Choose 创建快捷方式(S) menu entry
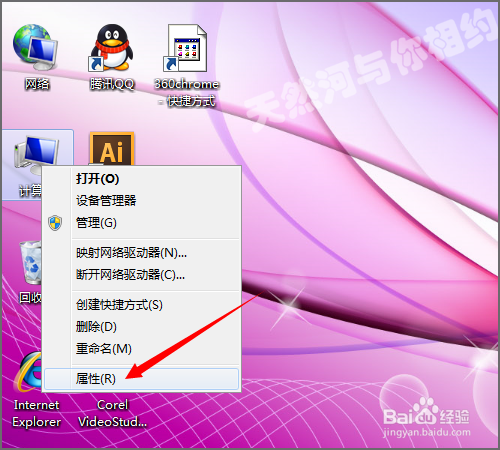This screenshot has height=450, width=500. pyautogui.click(x=141, y=305)
